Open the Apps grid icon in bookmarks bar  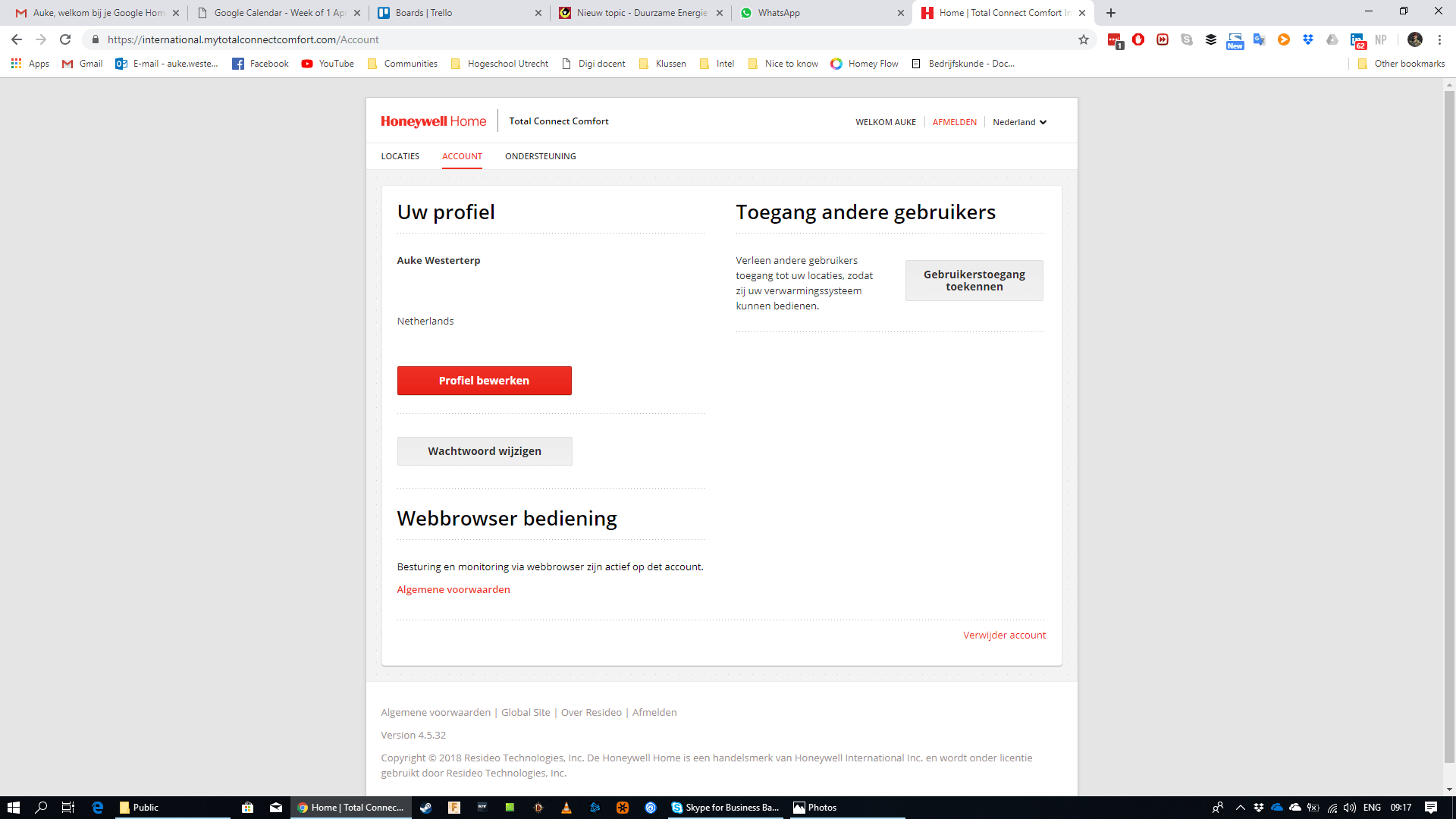(x=16, y=64)
